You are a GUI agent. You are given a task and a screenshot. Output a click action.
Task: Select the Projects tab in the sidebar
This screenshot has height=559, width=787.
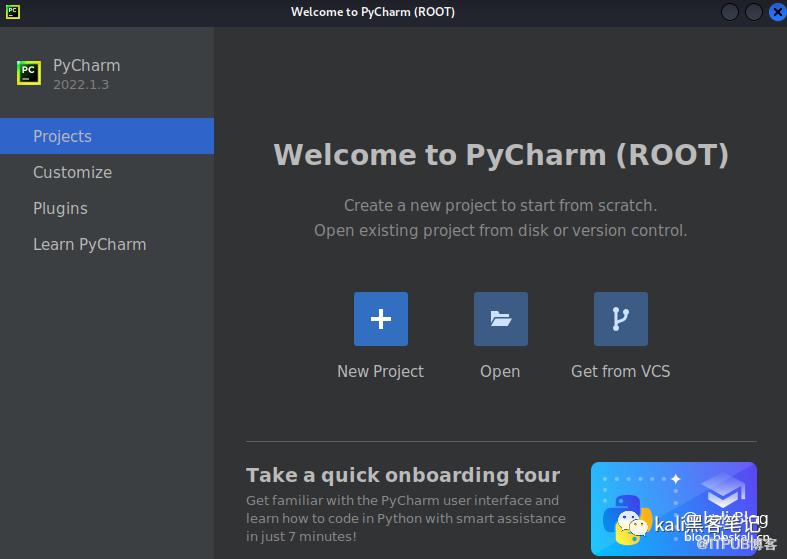(62, 136)
